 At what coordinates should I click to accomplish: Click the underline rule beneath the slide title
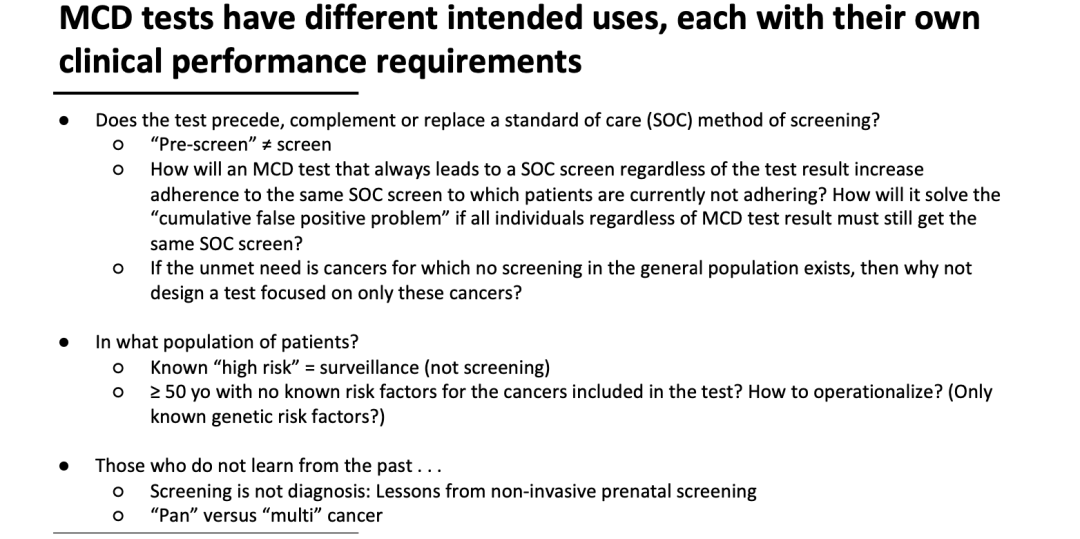tap(206, 92)
